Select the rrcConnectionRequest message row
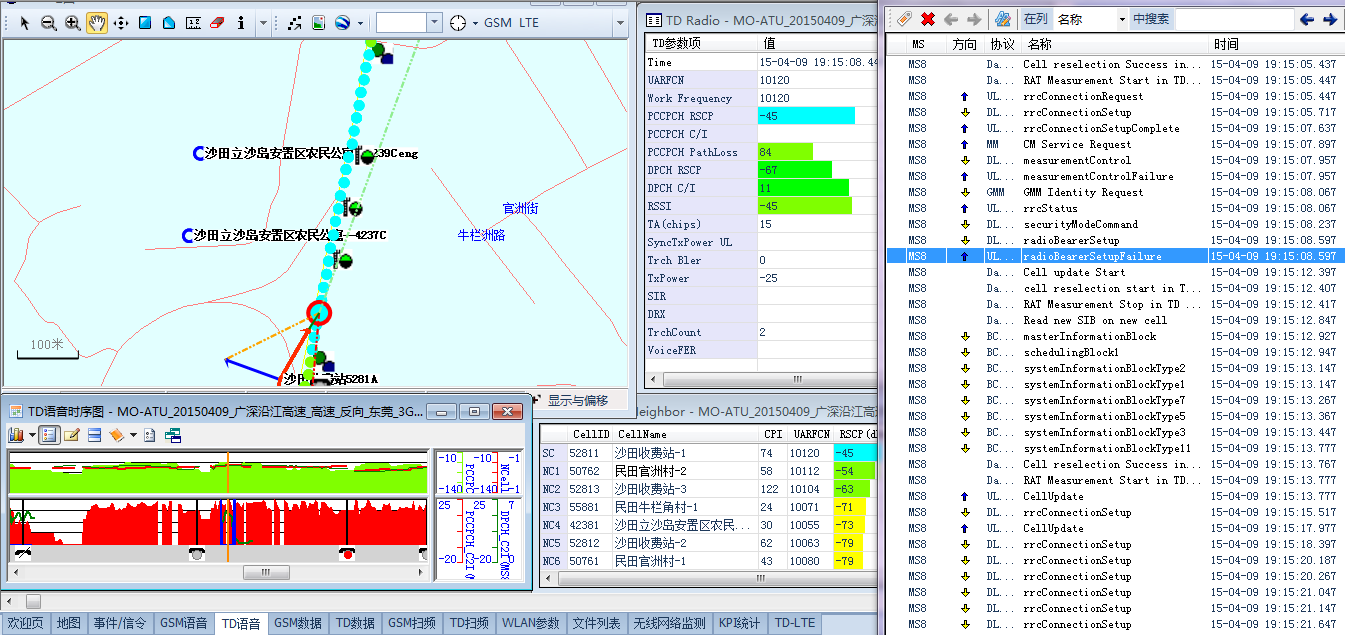 pyautogui.click(x=1114, y=96)
